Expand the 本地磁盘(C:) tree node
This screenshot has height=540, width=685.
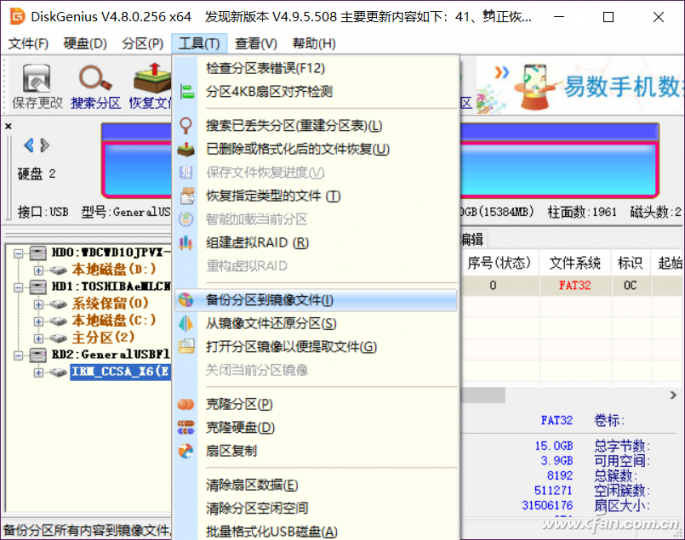[x=38, y=322]
